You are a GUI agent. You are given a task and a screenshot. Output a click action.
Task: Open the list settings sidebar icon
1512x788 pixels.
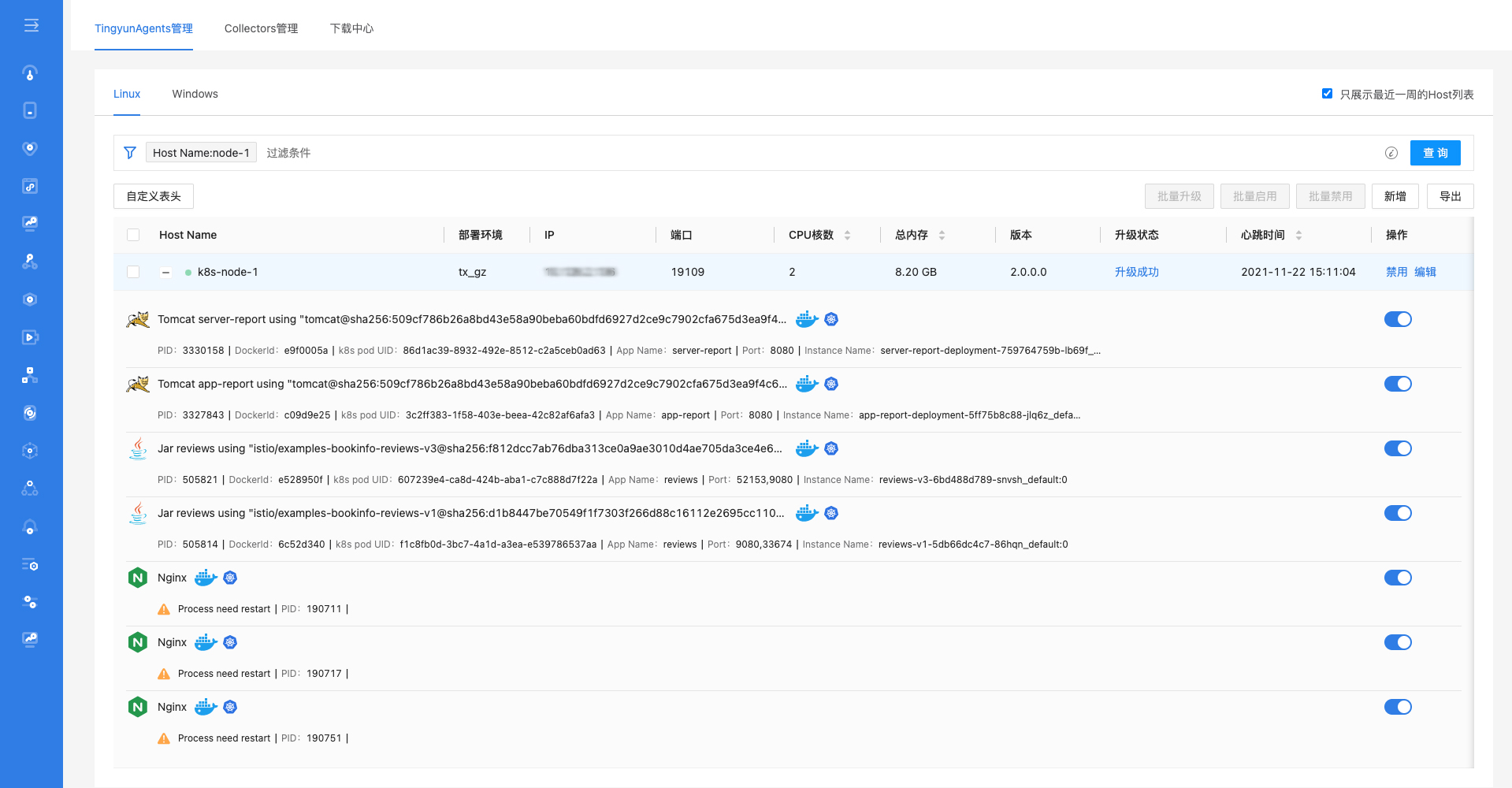point(30,565)
